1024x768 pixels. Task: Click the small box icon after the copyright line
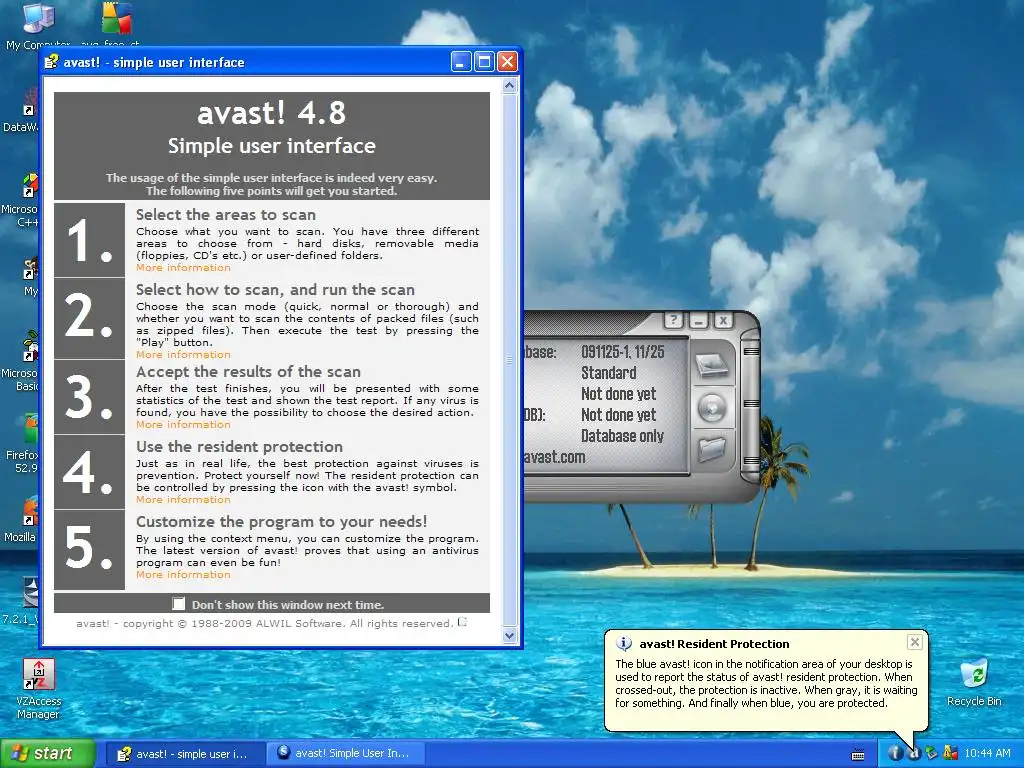click(x=462, y=622)
